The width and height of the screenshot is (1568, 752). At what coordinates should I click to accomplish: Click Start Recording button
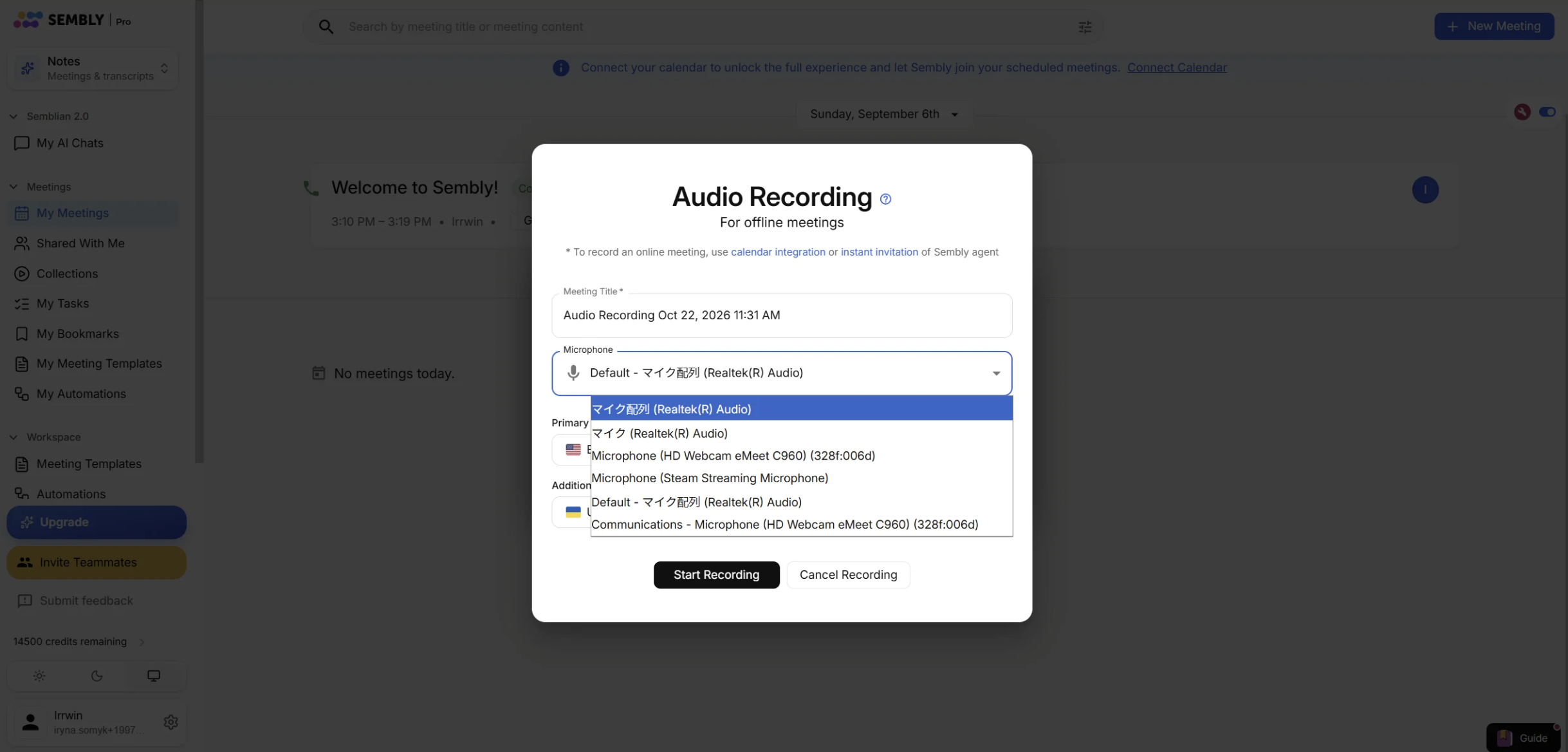(x=716, y=575)
